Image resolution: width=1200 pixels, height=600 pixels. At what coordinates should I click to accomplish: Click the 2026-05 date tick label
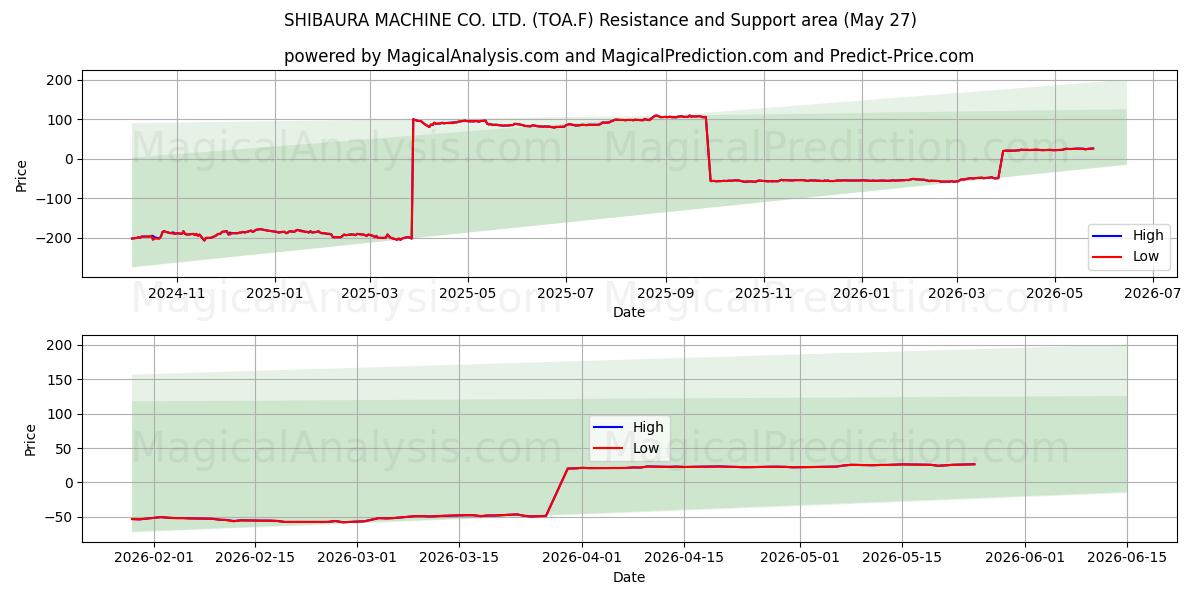click(1054, 293)
